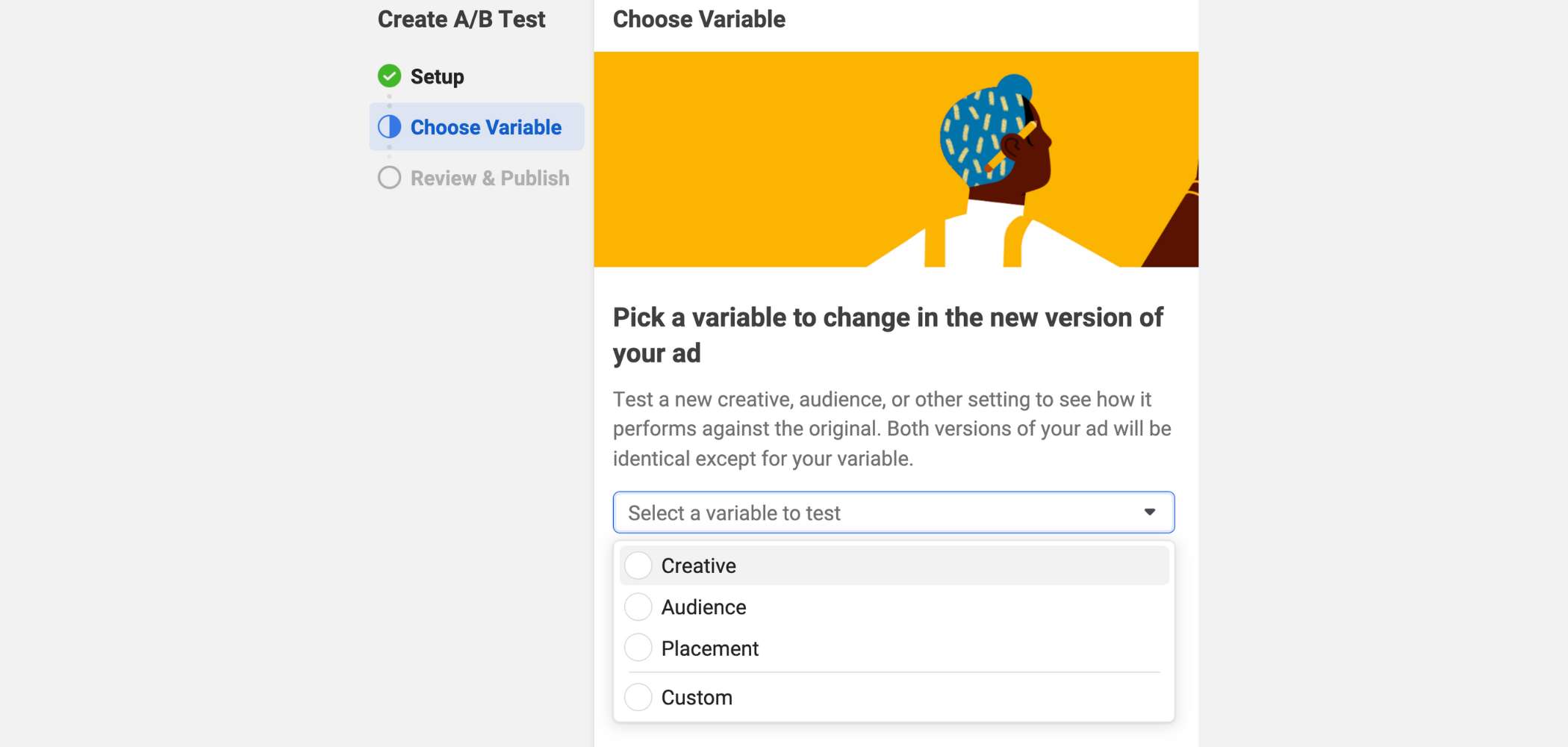
Task: Click the green Setup checkmark icon
Action: point(389,76)
